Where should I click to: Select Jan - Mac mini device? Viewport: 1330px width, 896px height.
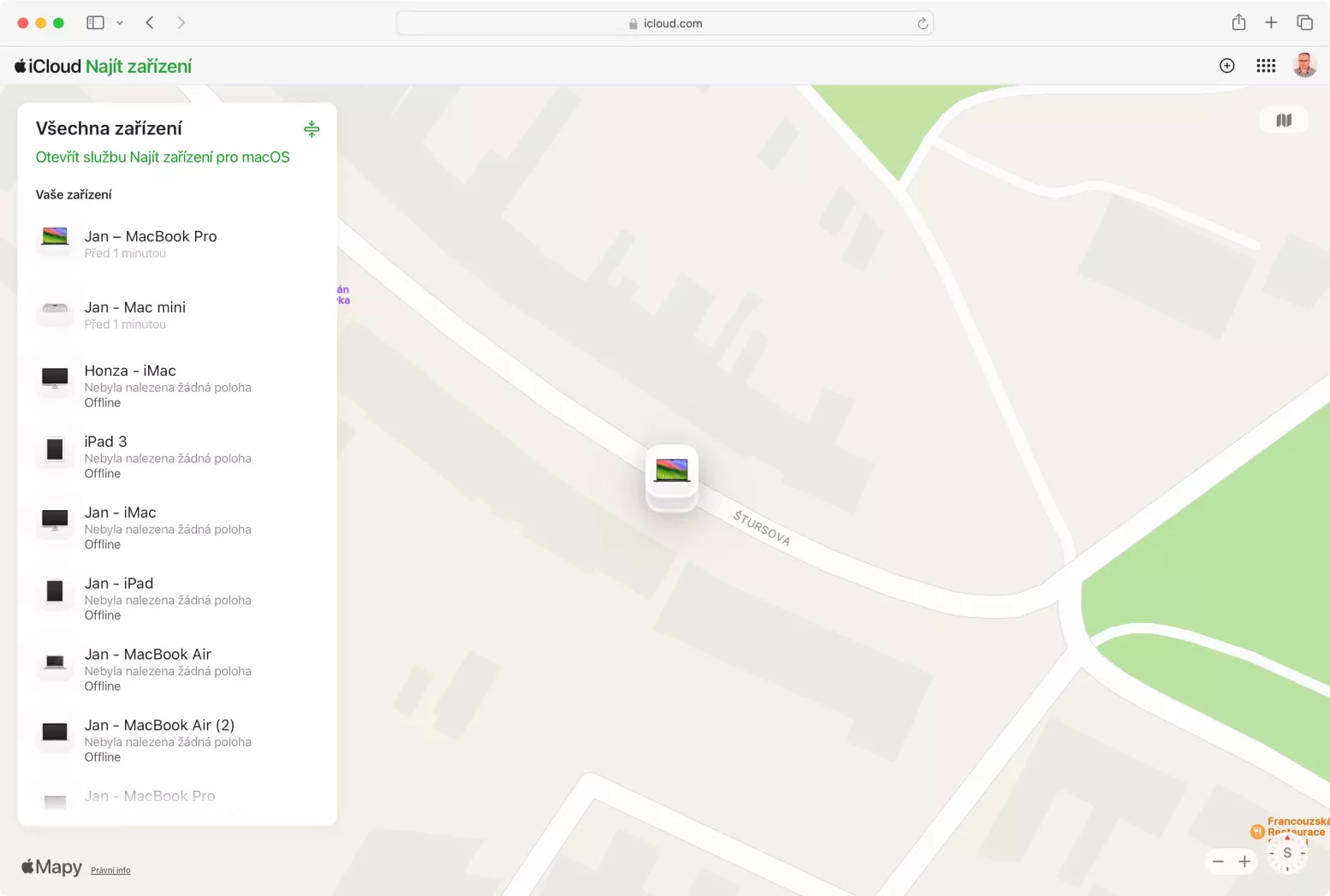135,314
